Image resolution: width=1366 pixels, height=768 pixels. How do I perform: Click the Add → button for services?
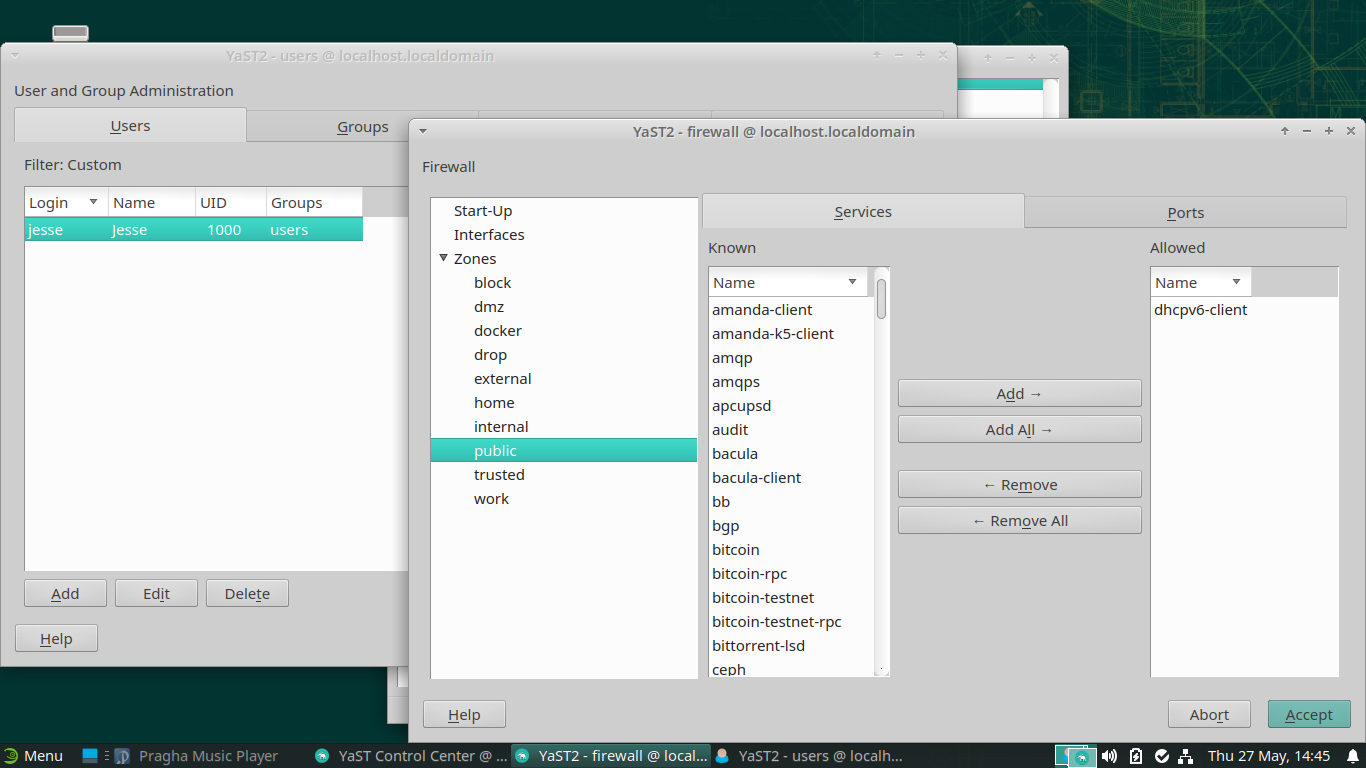pyautogui.click(x=1019, y=393)
